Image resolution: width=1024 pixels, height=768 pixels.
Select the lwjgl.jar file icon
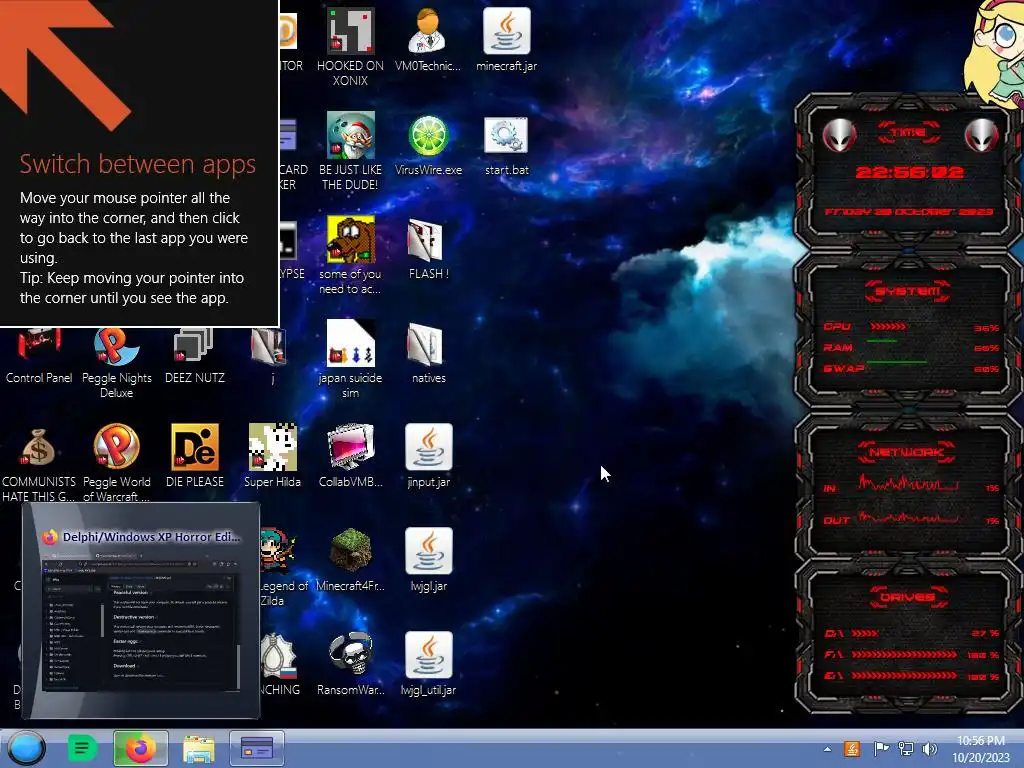428,551
